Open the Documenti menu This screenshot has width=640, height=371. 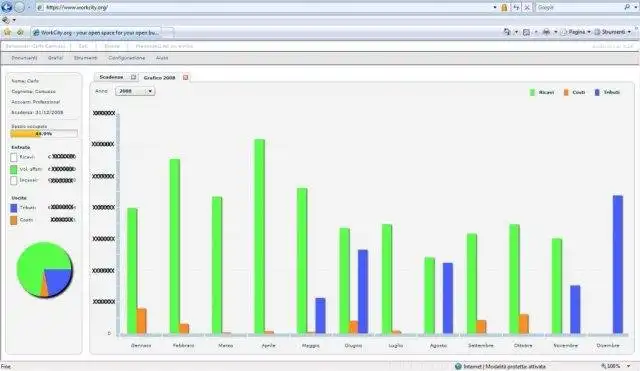point(24,58)
